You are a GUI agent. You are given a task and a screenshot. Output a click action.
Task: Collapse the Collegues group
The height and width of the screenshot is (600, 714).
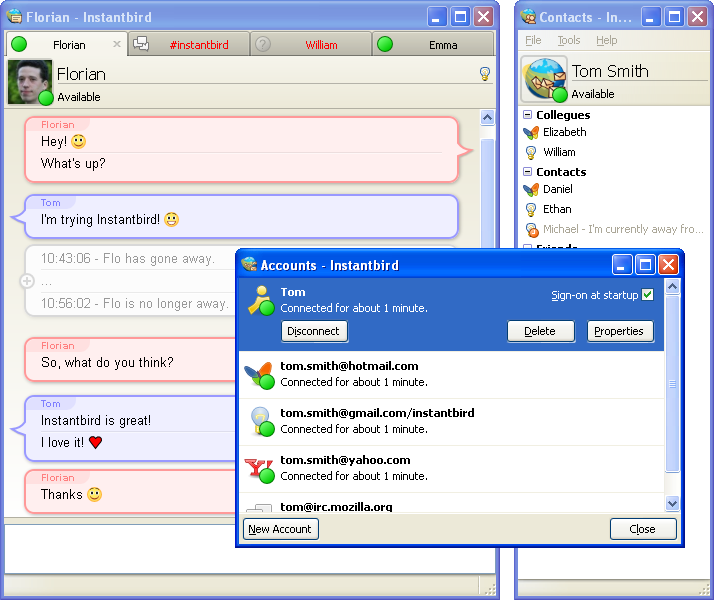coord(527,115)
